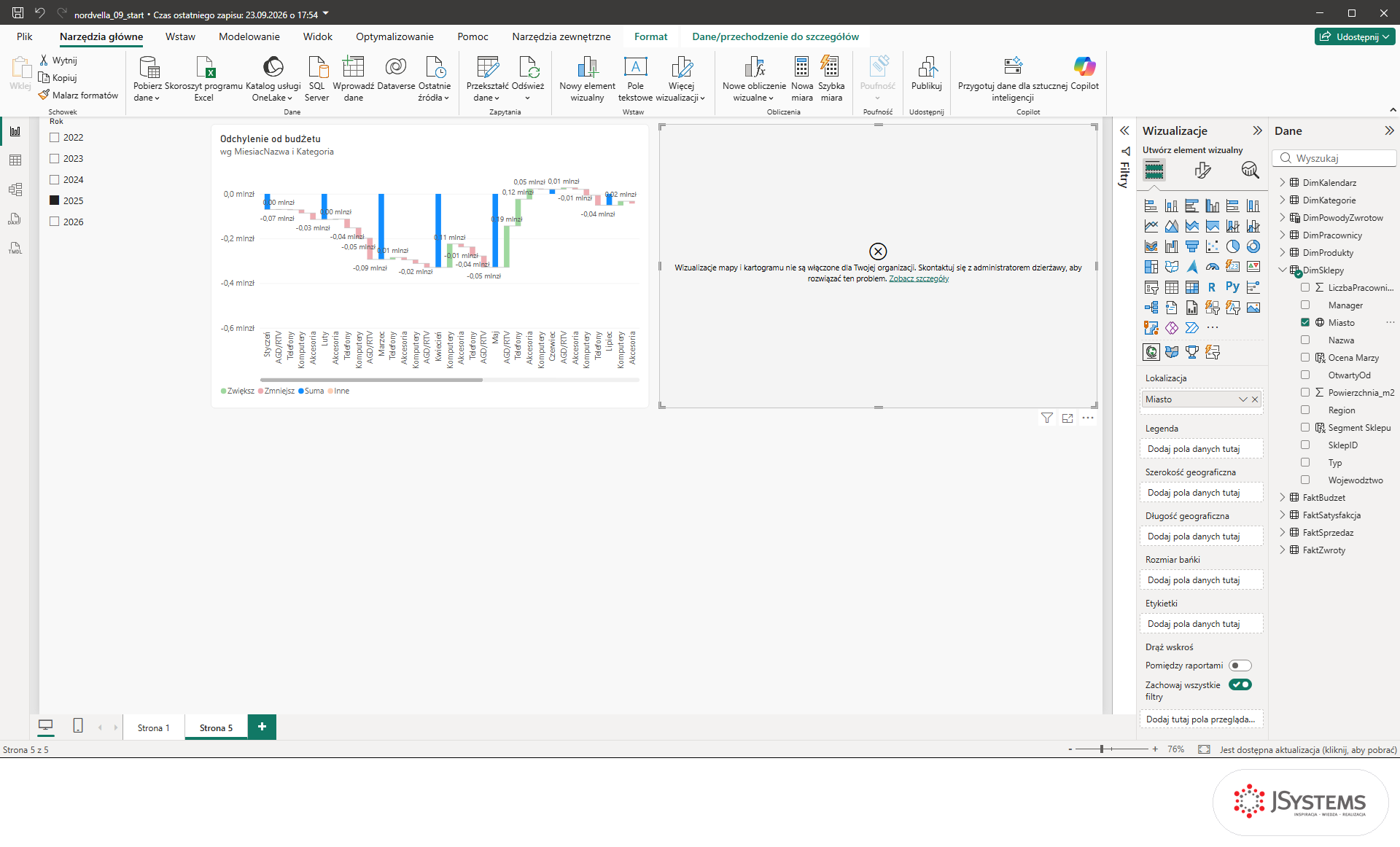Pick Python visual icon
Viewport: 1400px width, 847px height.
coord(1232,287)
